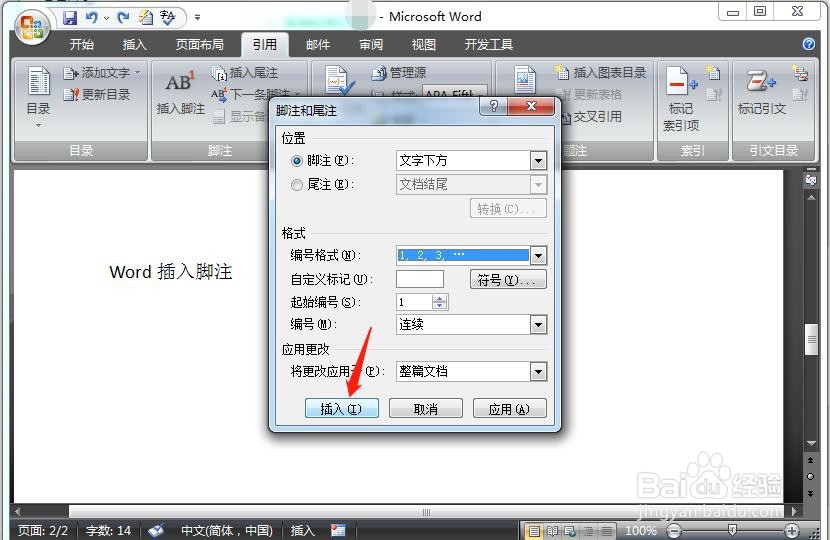Open the 插入 ribbon tab
The height and width of the screenshot is (540, 830).
tap(134, 44)
